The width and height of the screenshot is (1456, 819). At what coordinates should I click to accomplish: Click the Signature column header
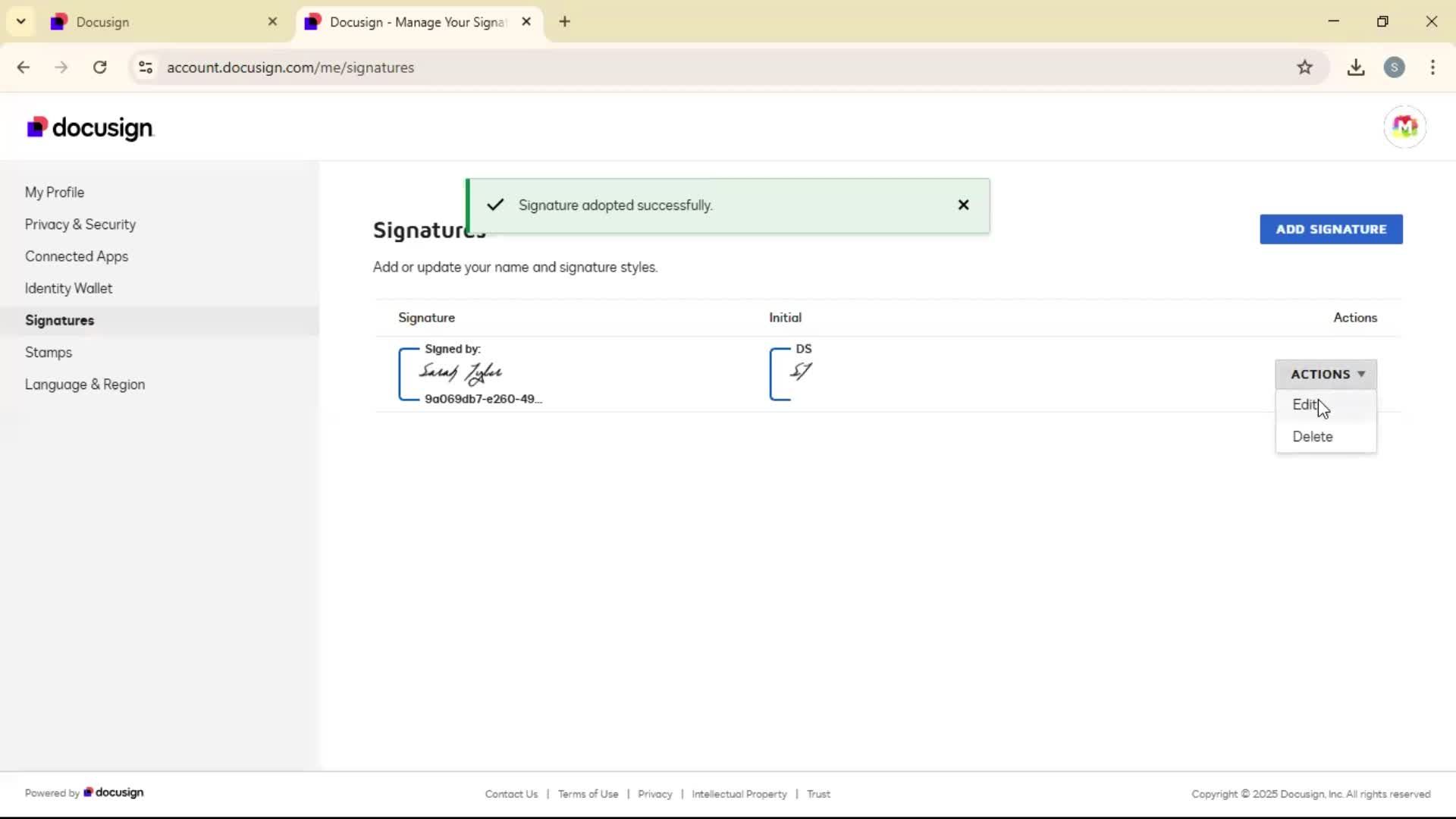coord(426,318)
